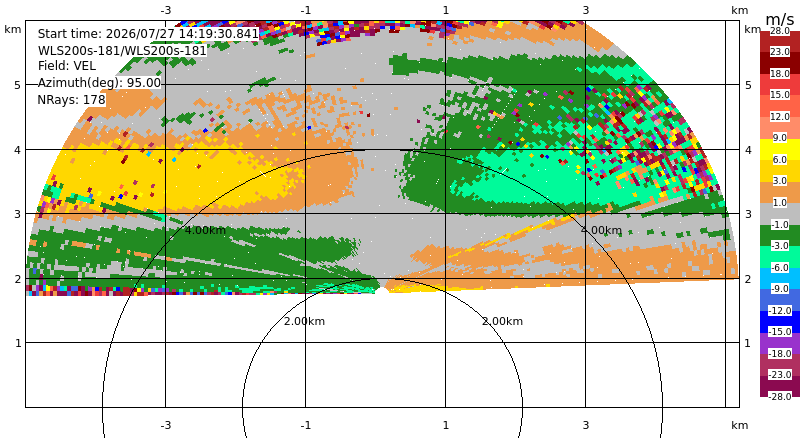Click the 28.0 m/s dark red swatch

pyautogui.click(x=780, y=42)
